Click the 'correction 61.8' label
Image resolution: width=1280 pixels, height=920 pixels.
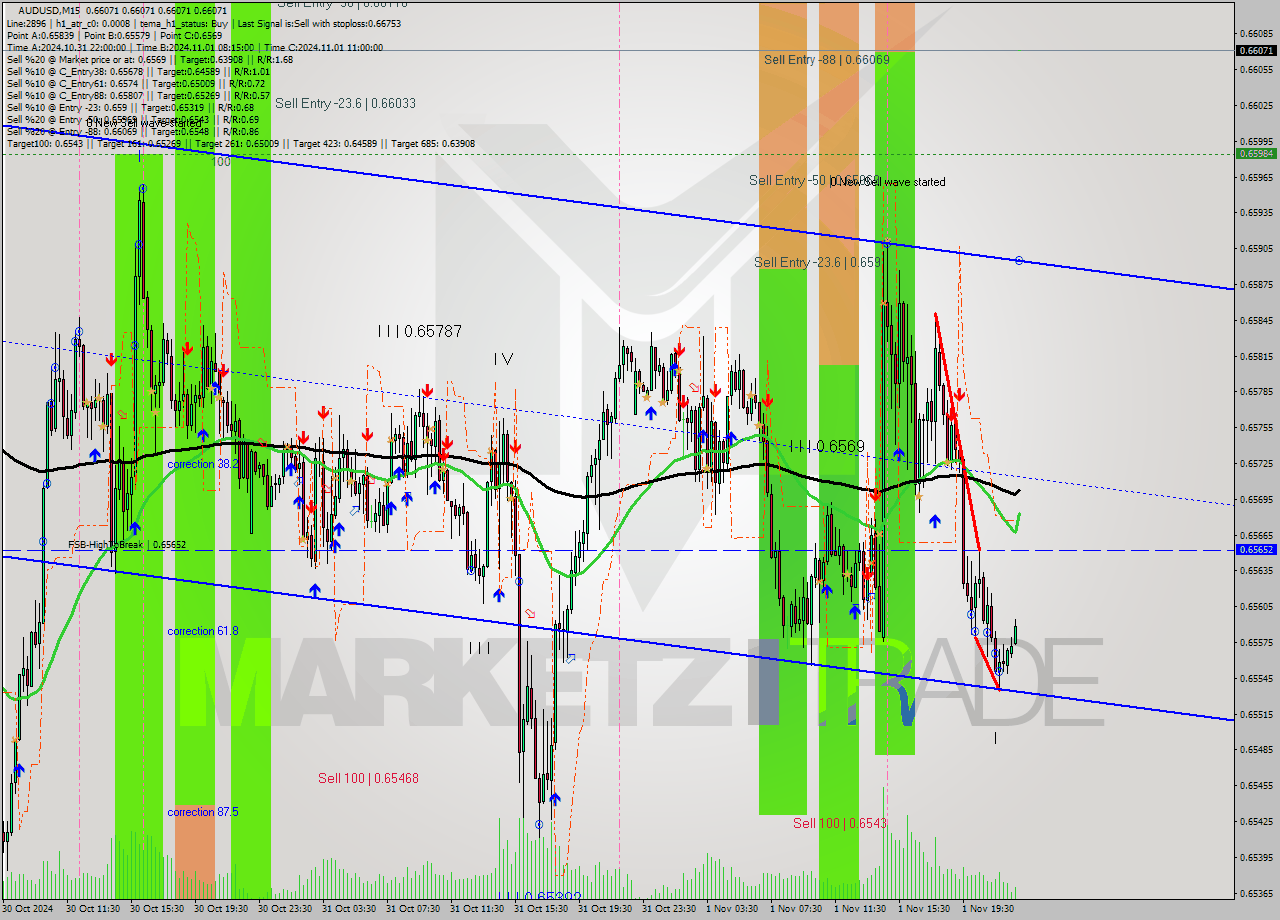(202, 631)
